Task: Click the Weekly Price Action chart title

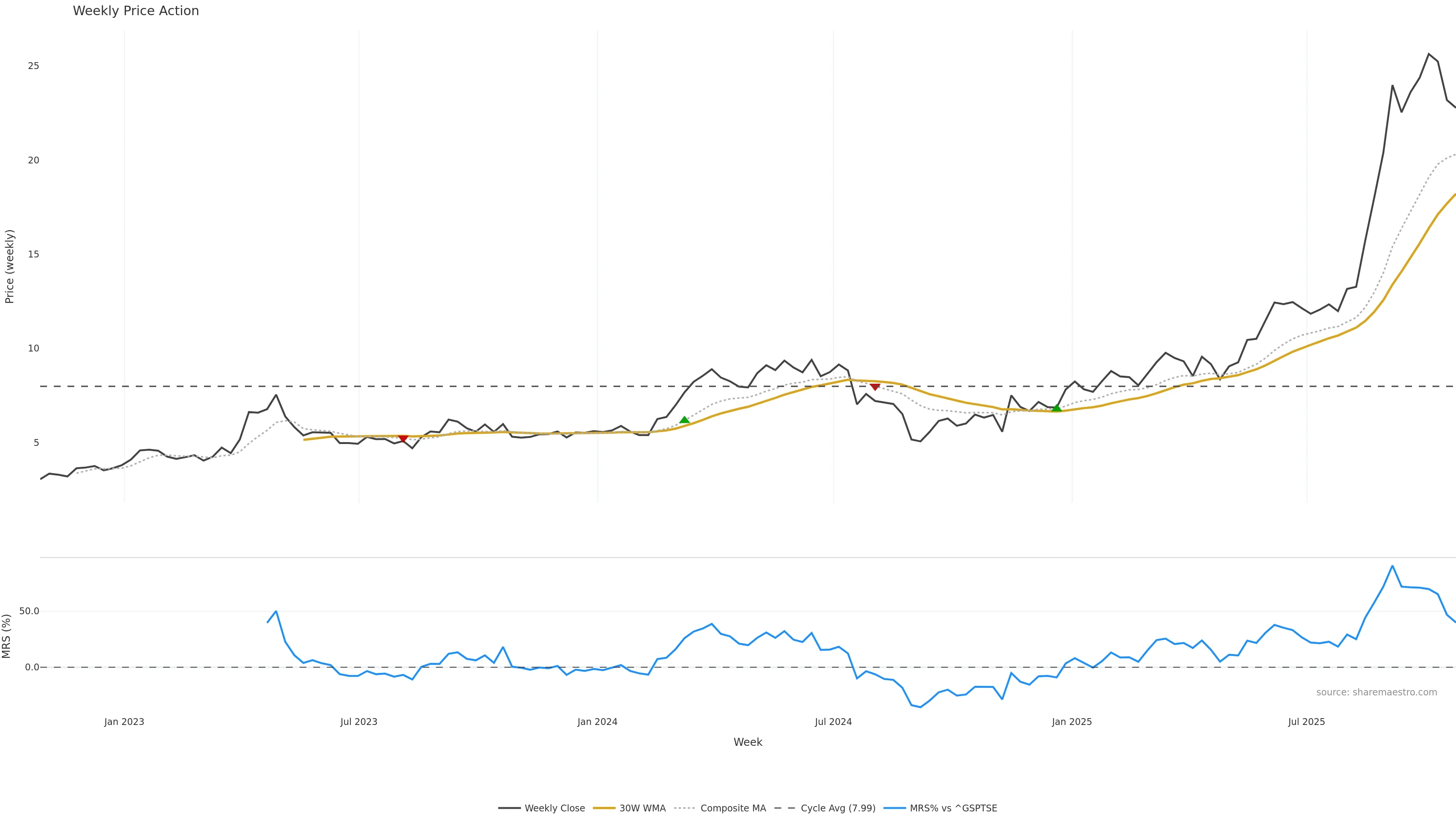Action: pyautogui.click(x=136, y=11)
